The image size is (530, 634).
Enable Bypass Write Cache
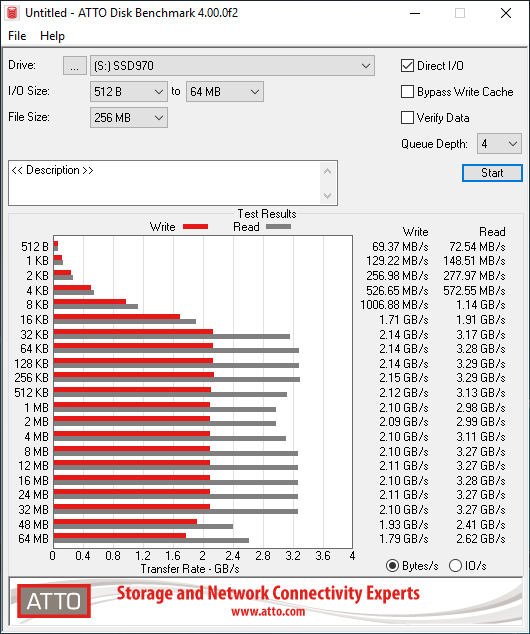click(407, 92)
